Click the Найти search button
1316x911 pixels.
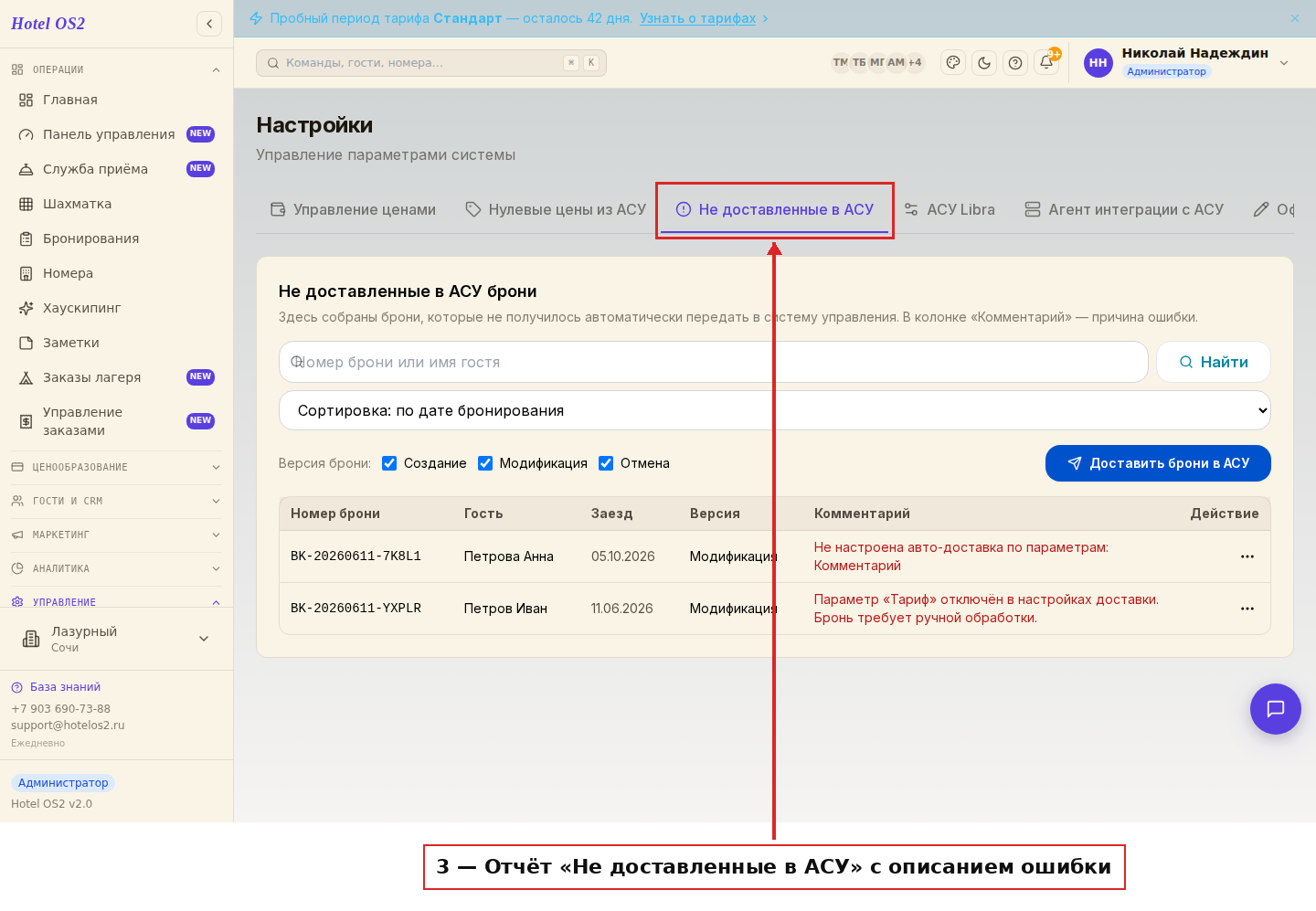[1214, 362]
